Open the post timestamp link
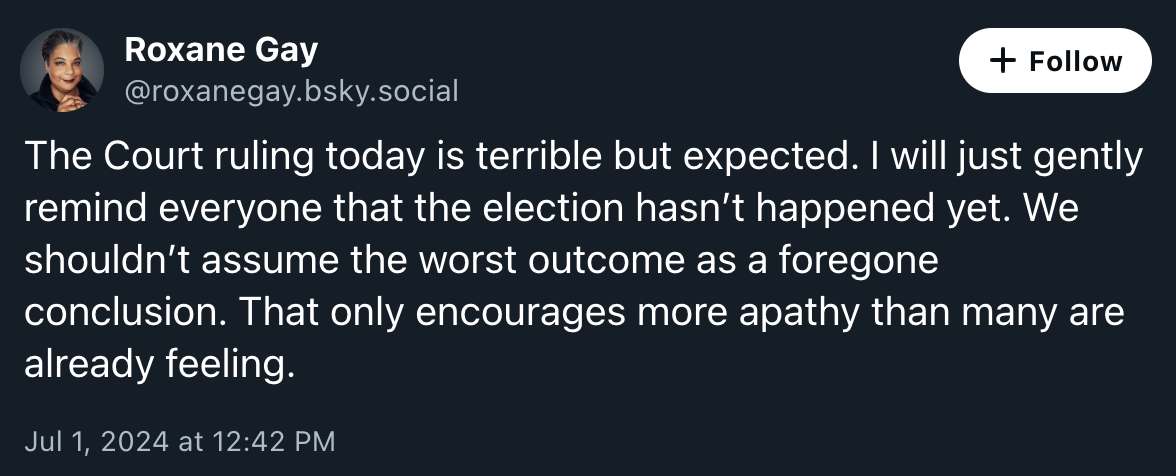The image size is (1176, 476). pos(179,440)
